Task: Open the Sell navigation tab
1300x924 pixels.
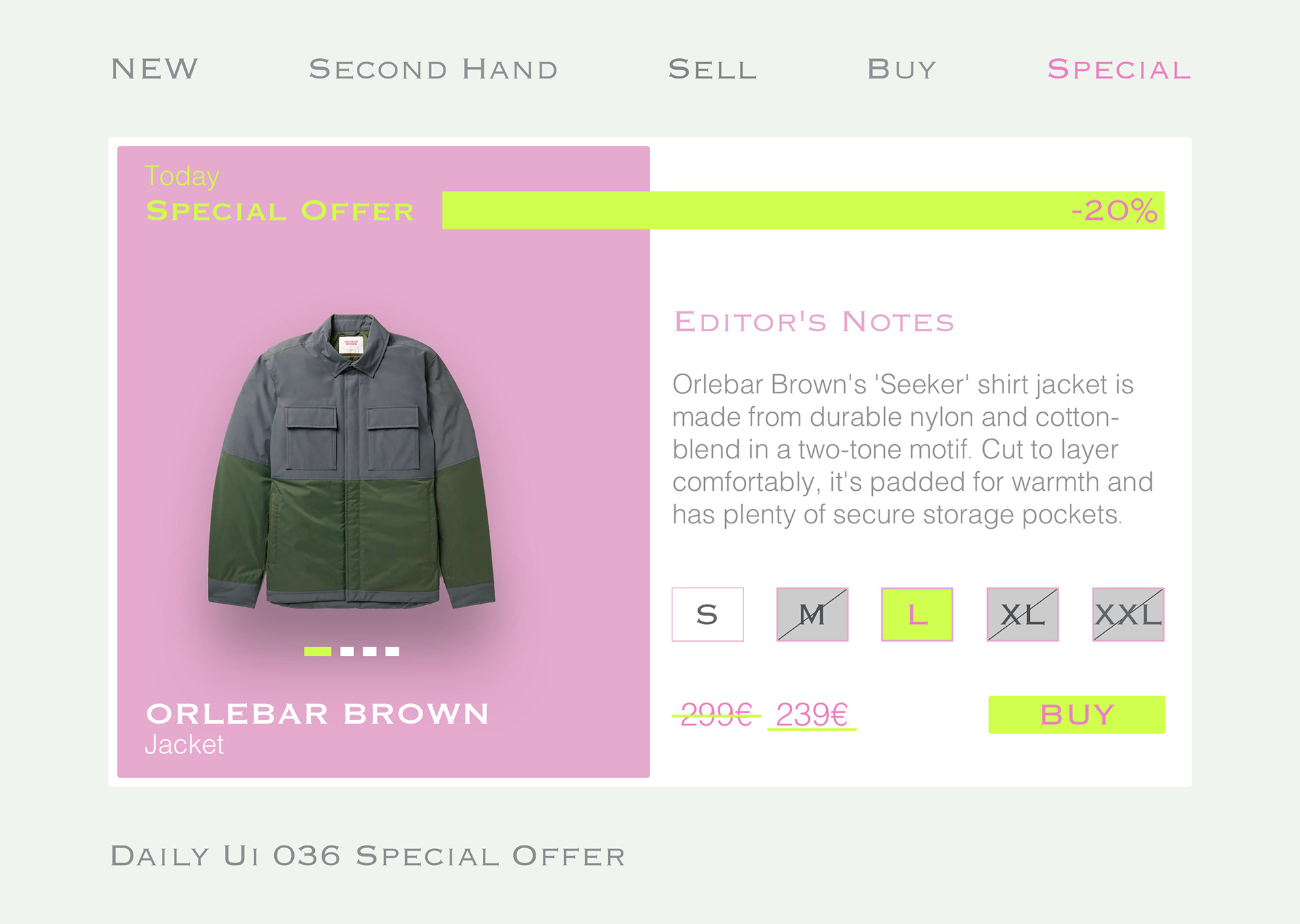Action: point(712,69)
